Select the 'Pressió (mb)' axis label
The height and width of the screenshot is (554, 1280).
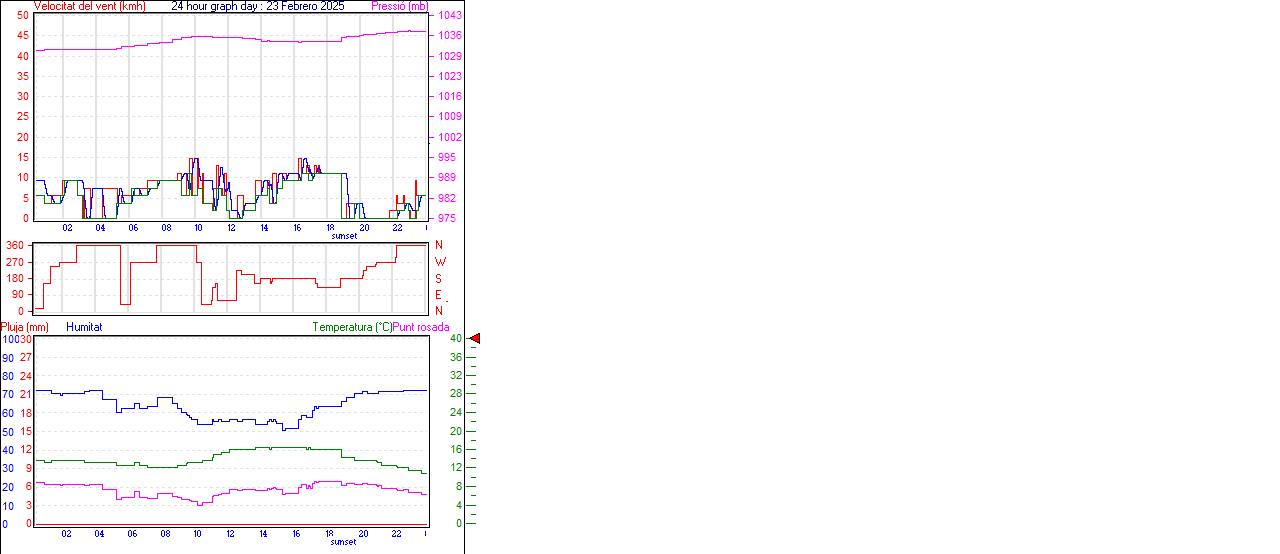point(398,6)
